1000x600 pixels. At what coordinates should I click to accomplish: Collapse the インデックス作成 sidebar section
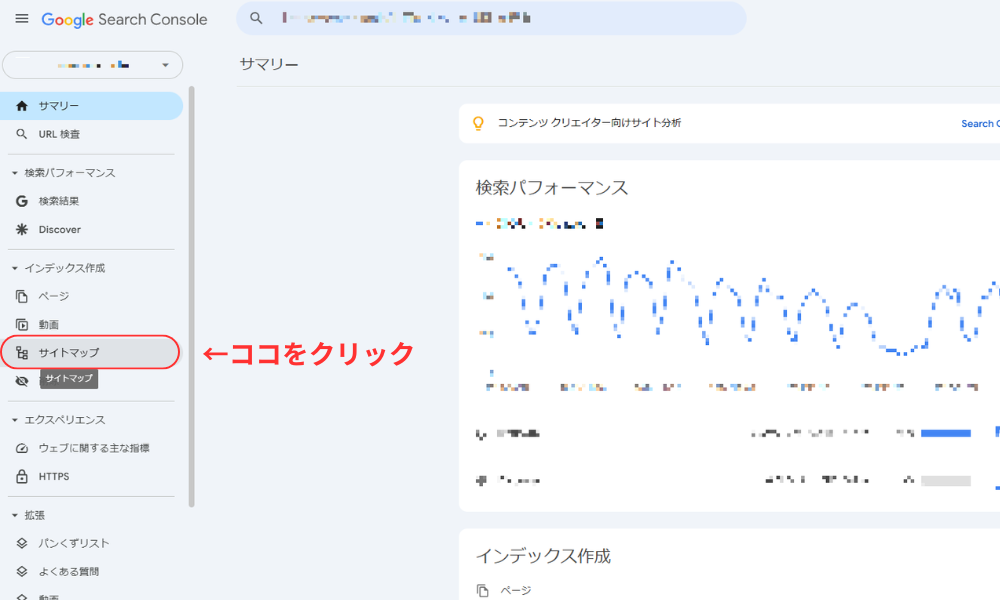tap(14, 268)
